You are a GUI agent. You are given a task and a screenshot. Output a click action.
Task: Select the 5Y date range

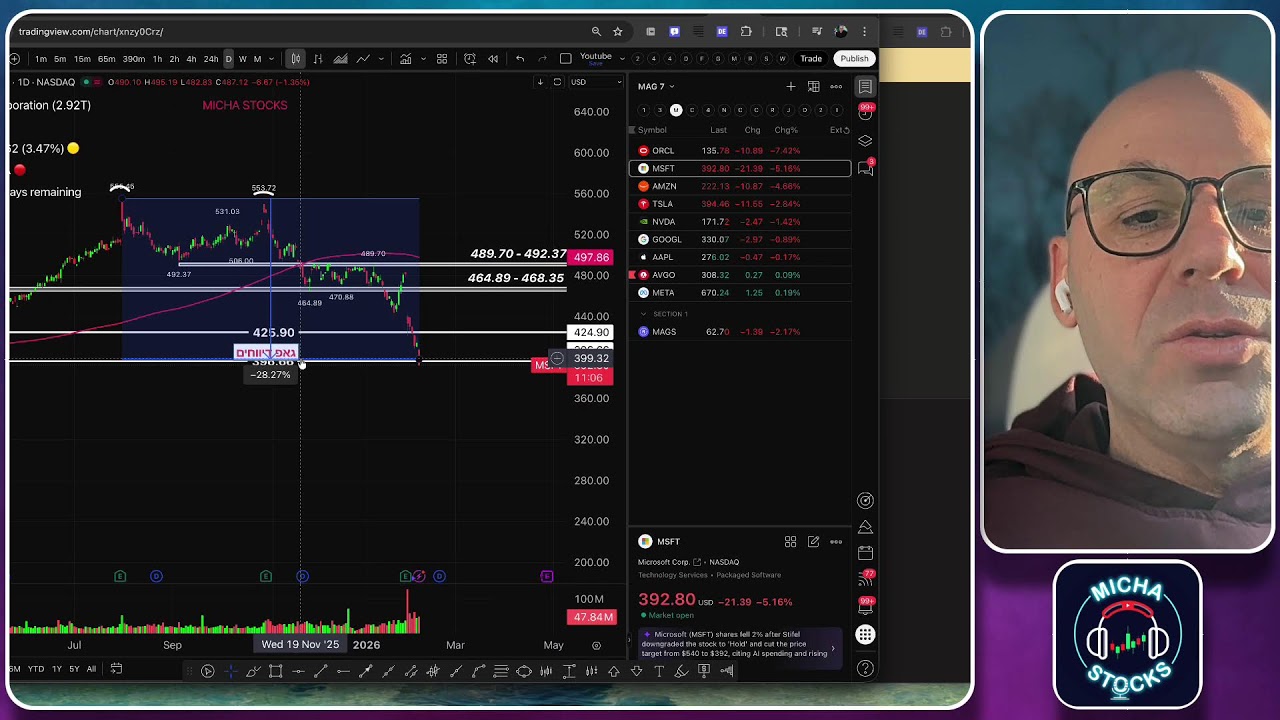(x=74, y=669)
